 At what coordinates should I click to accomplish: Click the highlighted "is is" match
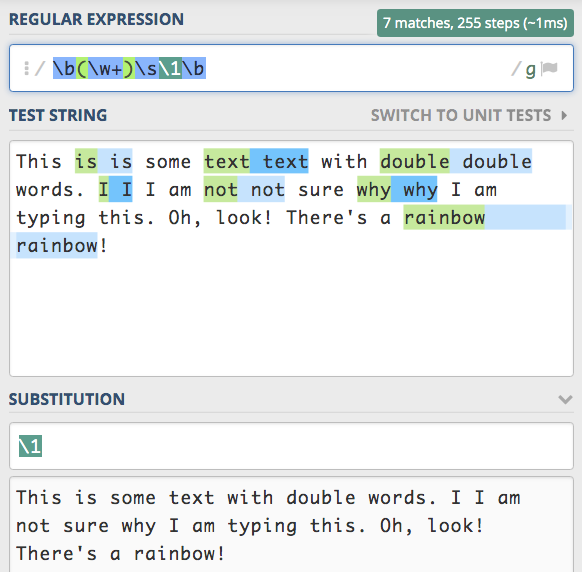tap(104, 161)
